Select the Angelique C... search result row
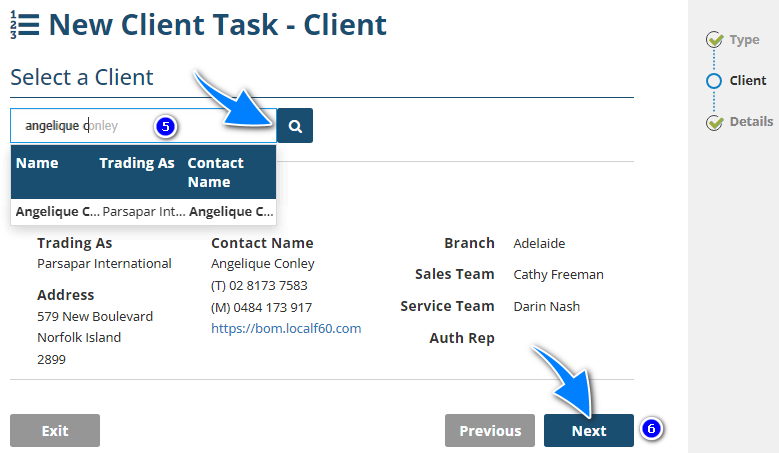 [x=57, y=212]
